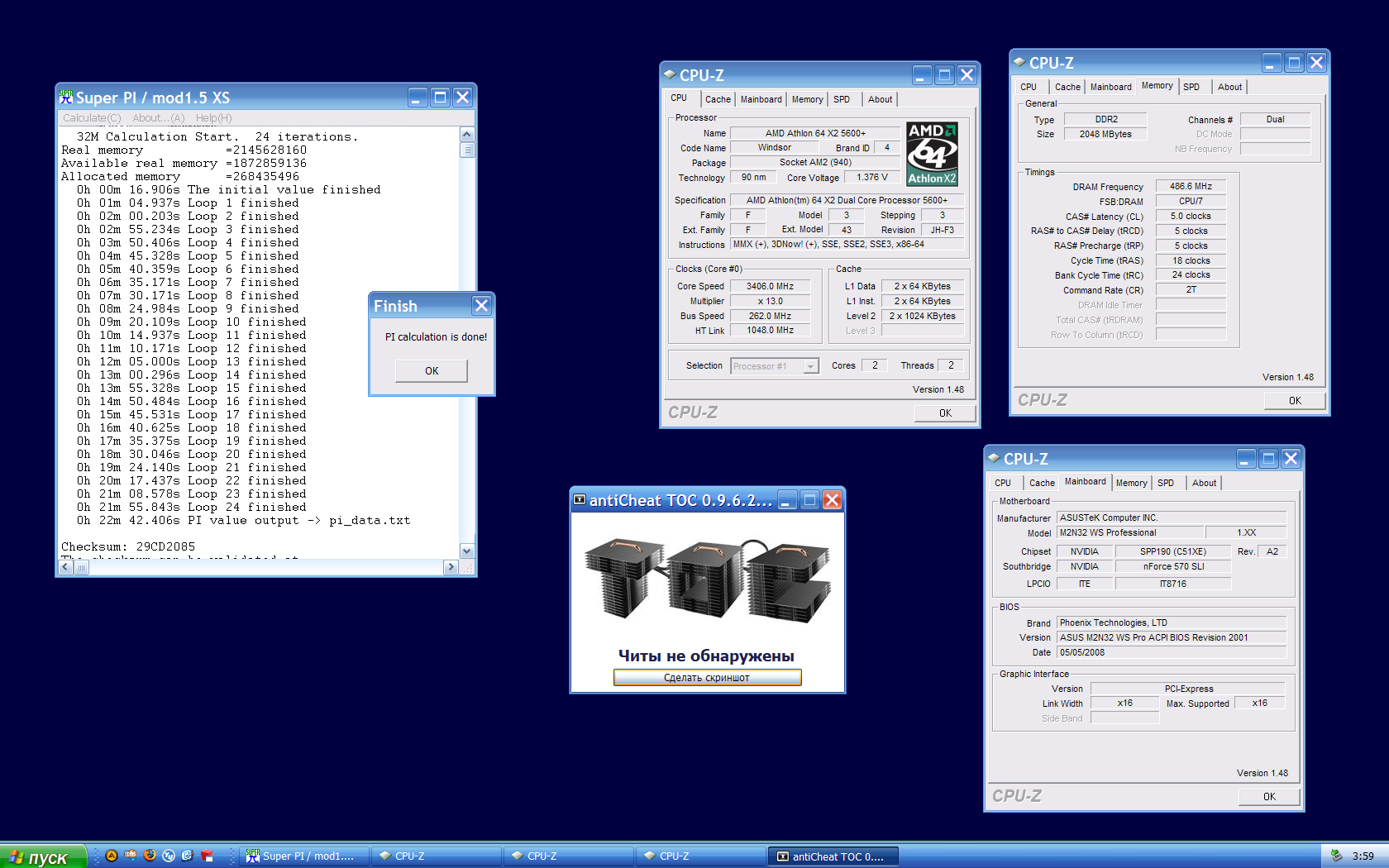The width and height of the screenshot is (1389, 868).
Task: Click OK in the processor CPU-Z window
Action: 945,413
